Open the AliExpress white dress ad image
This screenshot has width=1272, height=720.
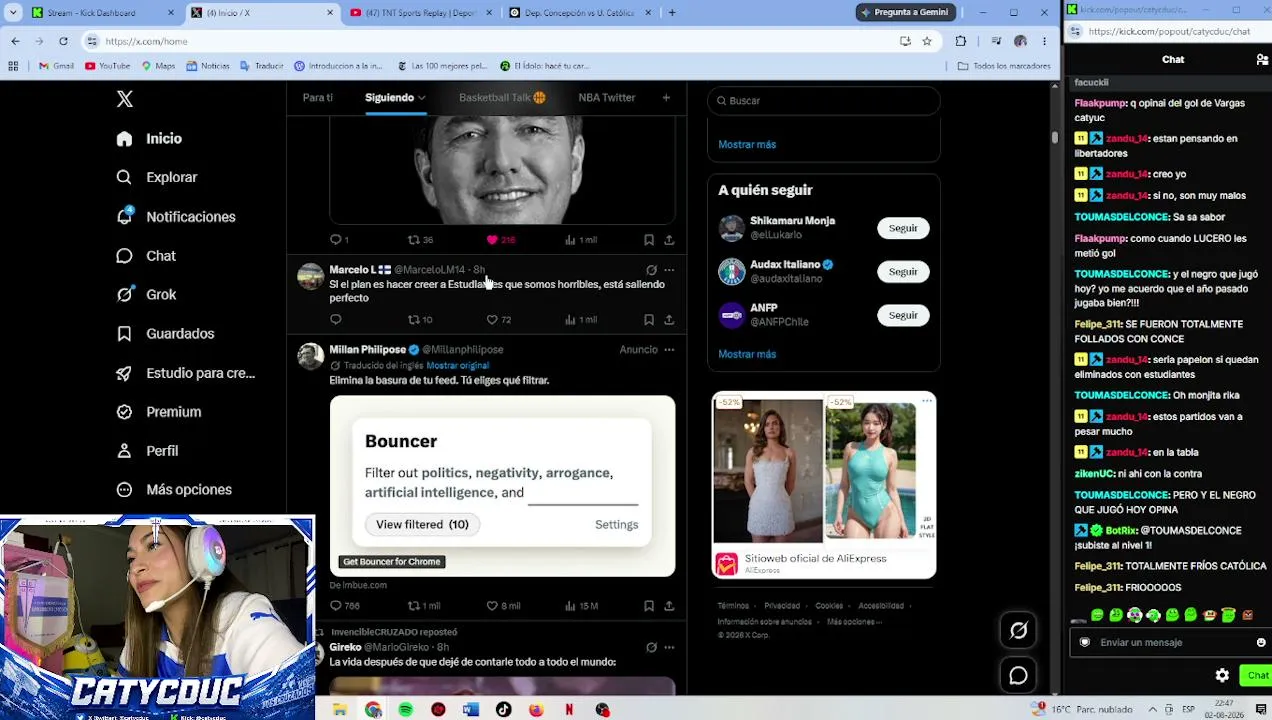click(x=768, y=470)
